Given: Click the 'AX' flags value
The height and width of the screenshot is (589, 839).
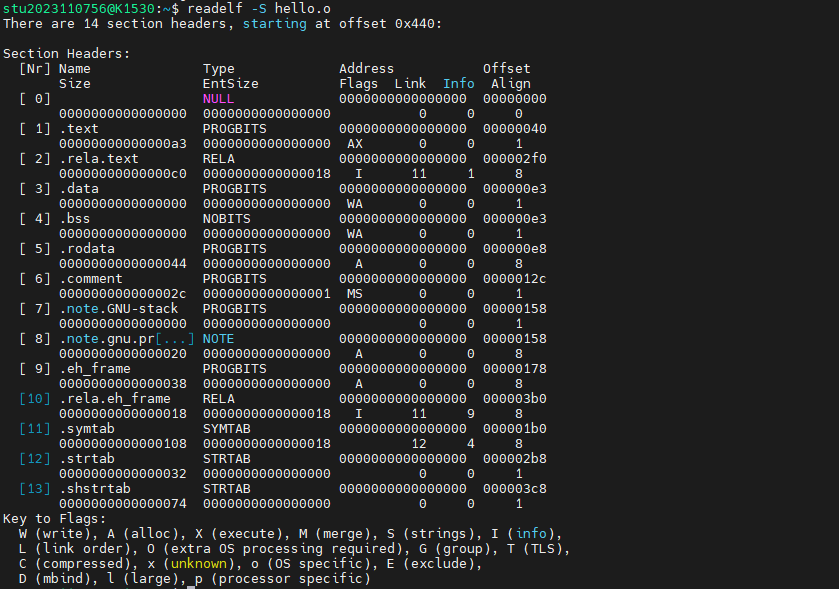Looking at the screenshot, I should (x=355, y=143).
